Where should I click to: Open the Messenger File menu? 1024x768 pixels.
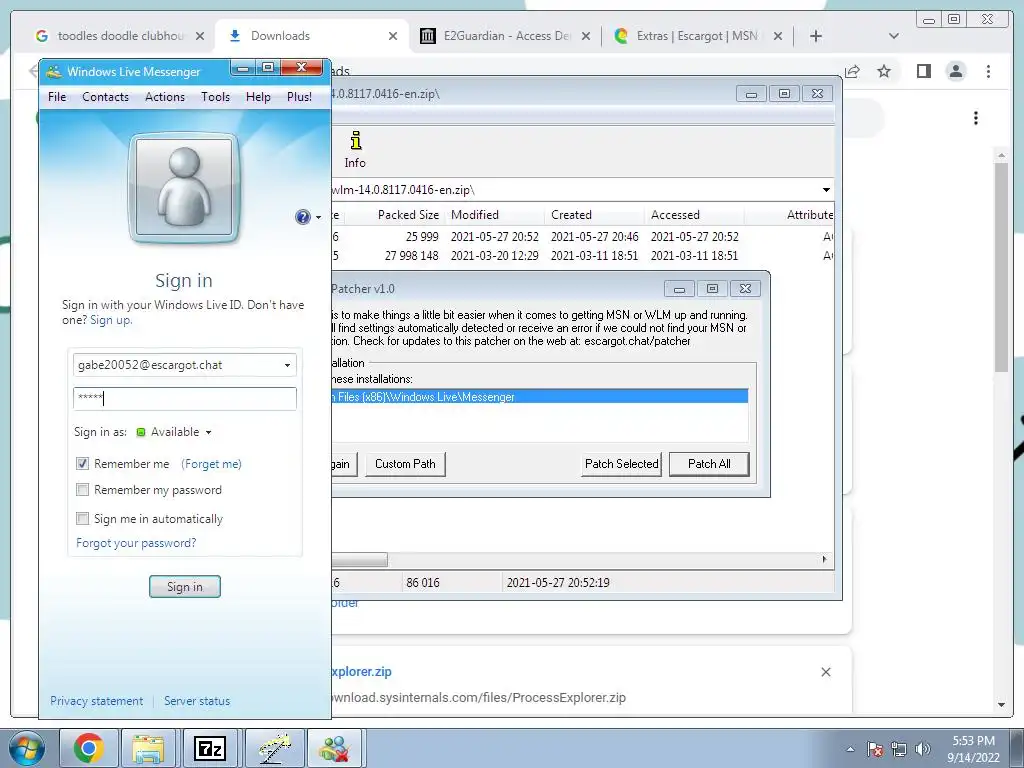click(x=57, y=97)
